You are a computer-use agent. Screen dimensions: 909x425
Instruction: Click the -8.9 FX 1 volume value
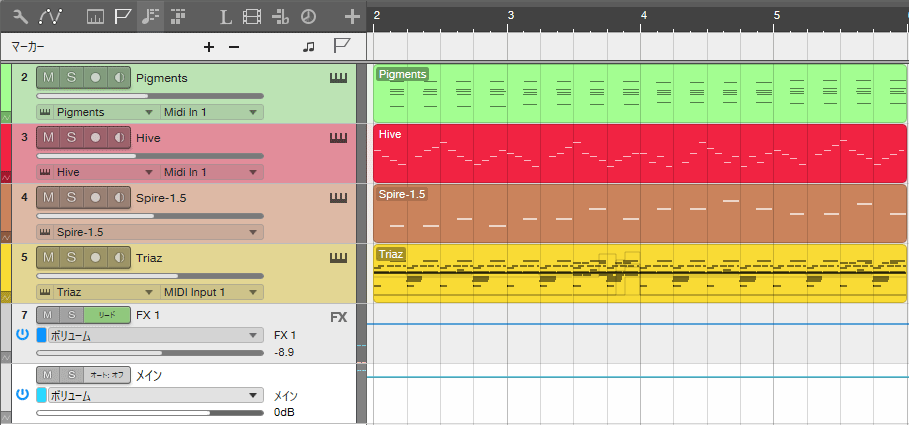point(284,352)
